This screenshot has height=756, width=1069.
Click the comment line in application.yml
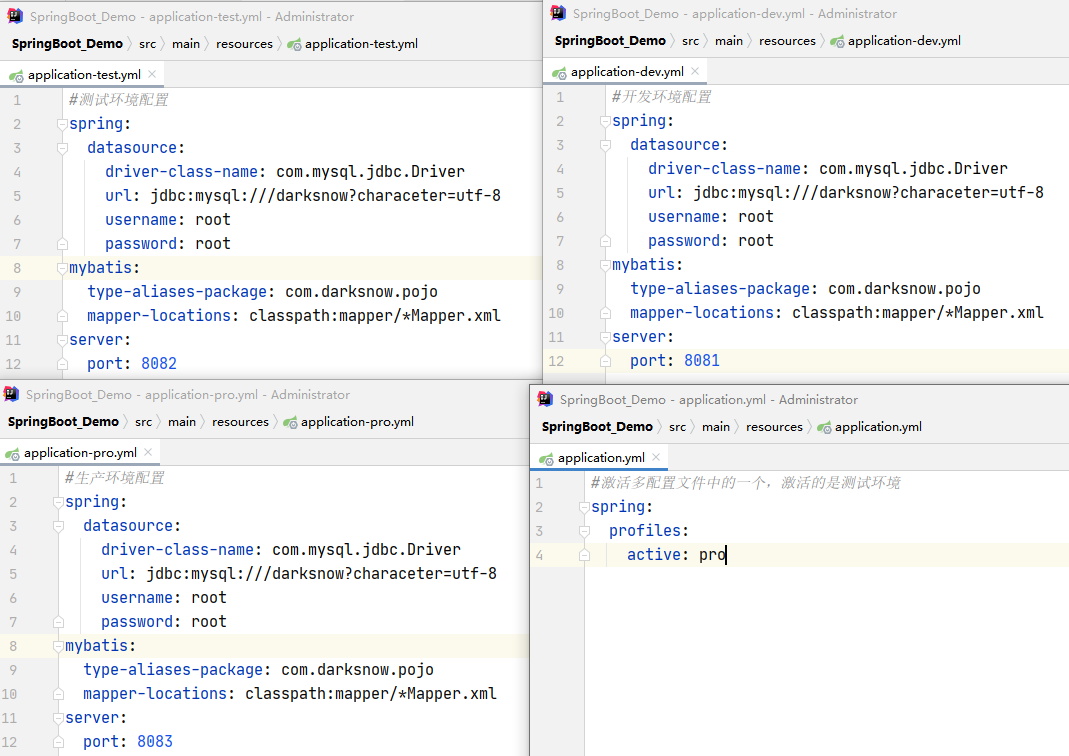point(745,483)
